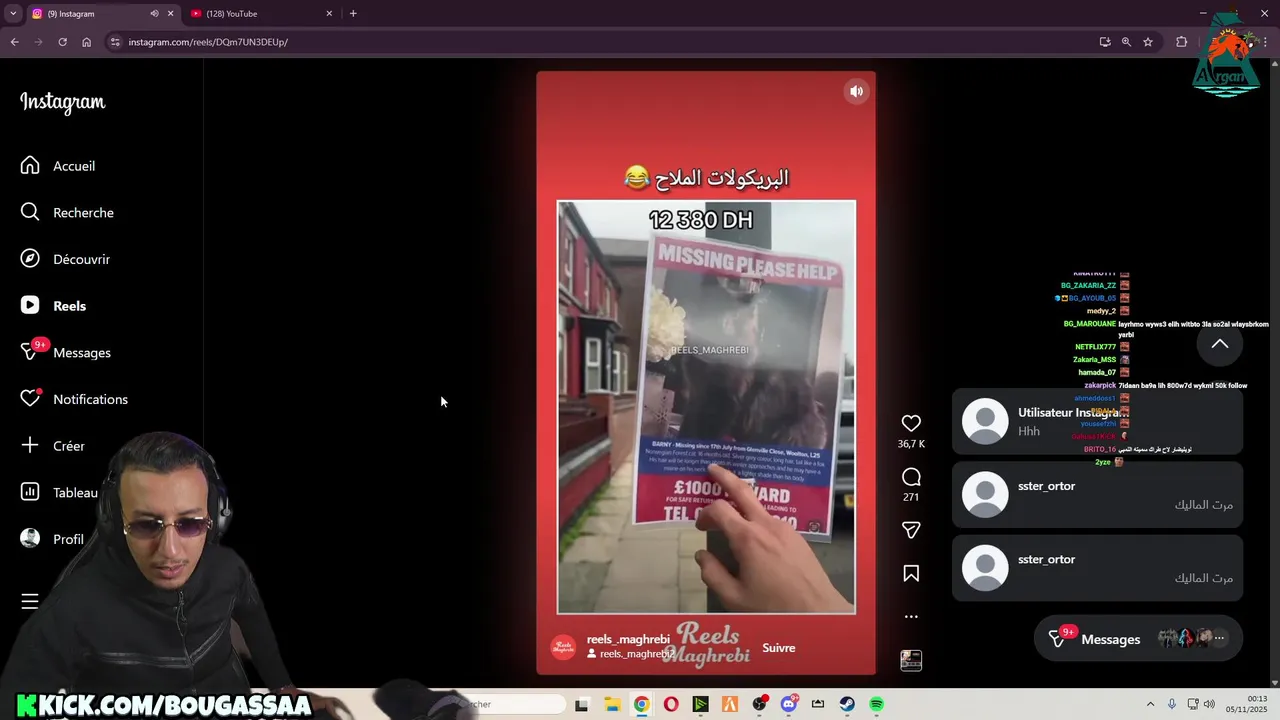Mute the Instagram tab audio
The height and width of the screenshot is (720, 1280).
tap(154, 13)
